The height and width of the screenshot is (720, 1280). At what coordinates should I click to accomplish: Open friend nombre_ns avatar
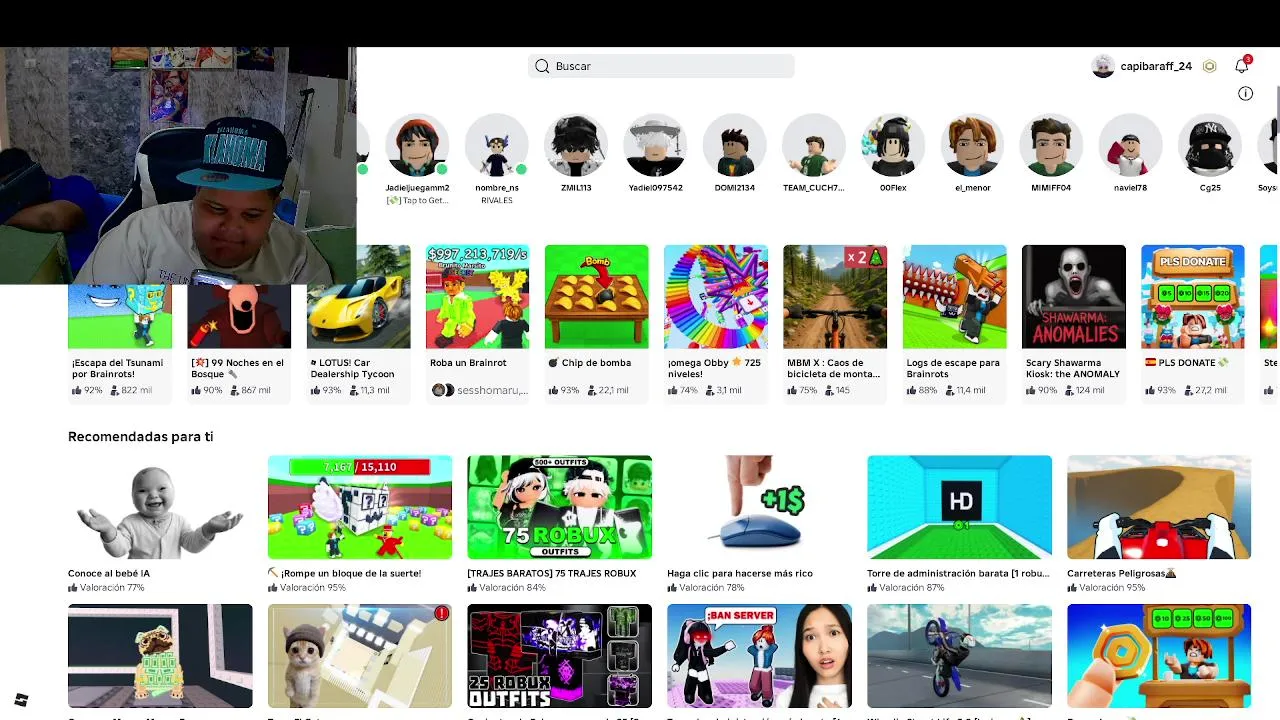(x=497, y=146)
